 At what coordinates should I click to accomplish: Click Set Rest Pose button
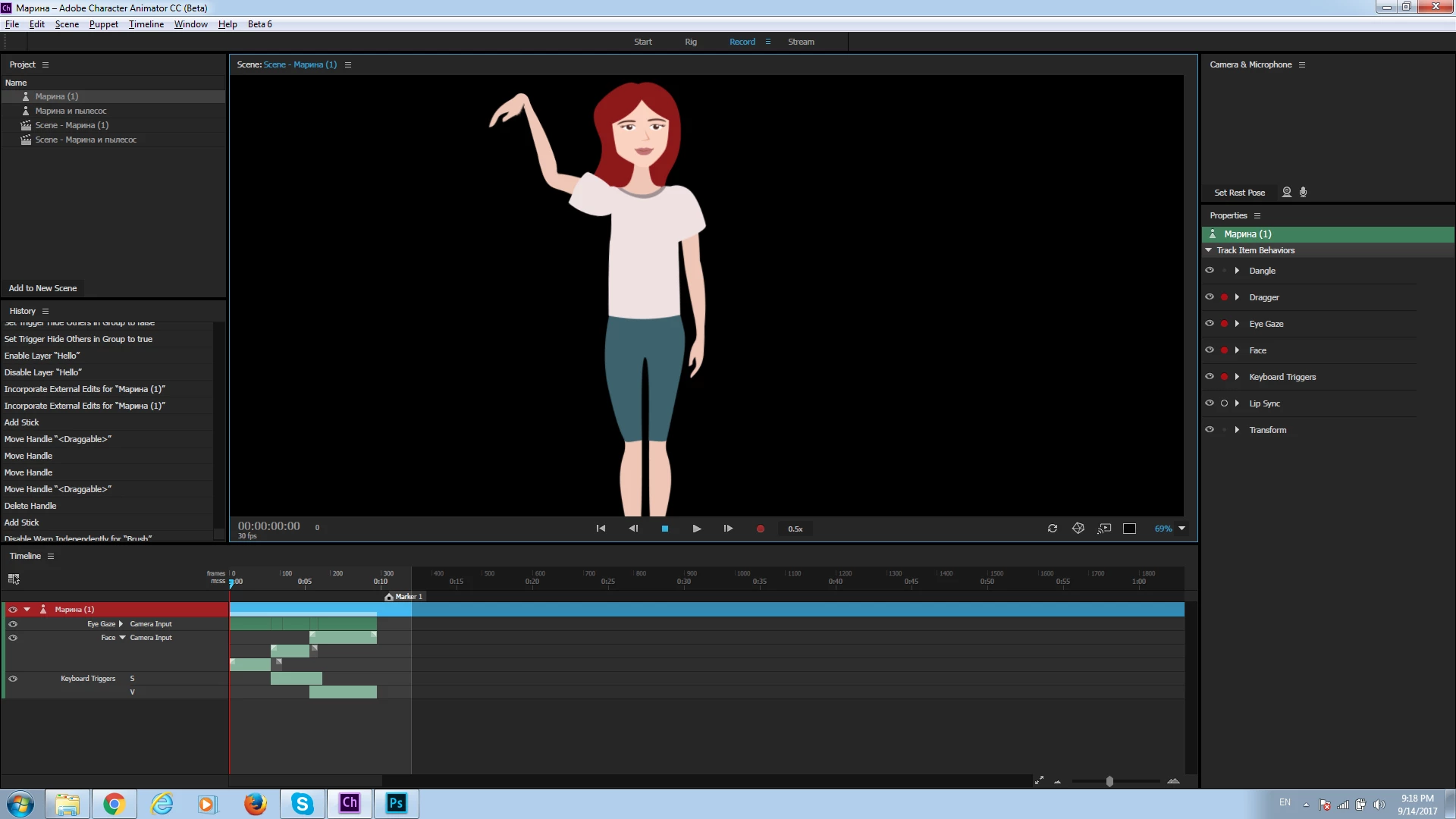click(x=1239, y=193)
